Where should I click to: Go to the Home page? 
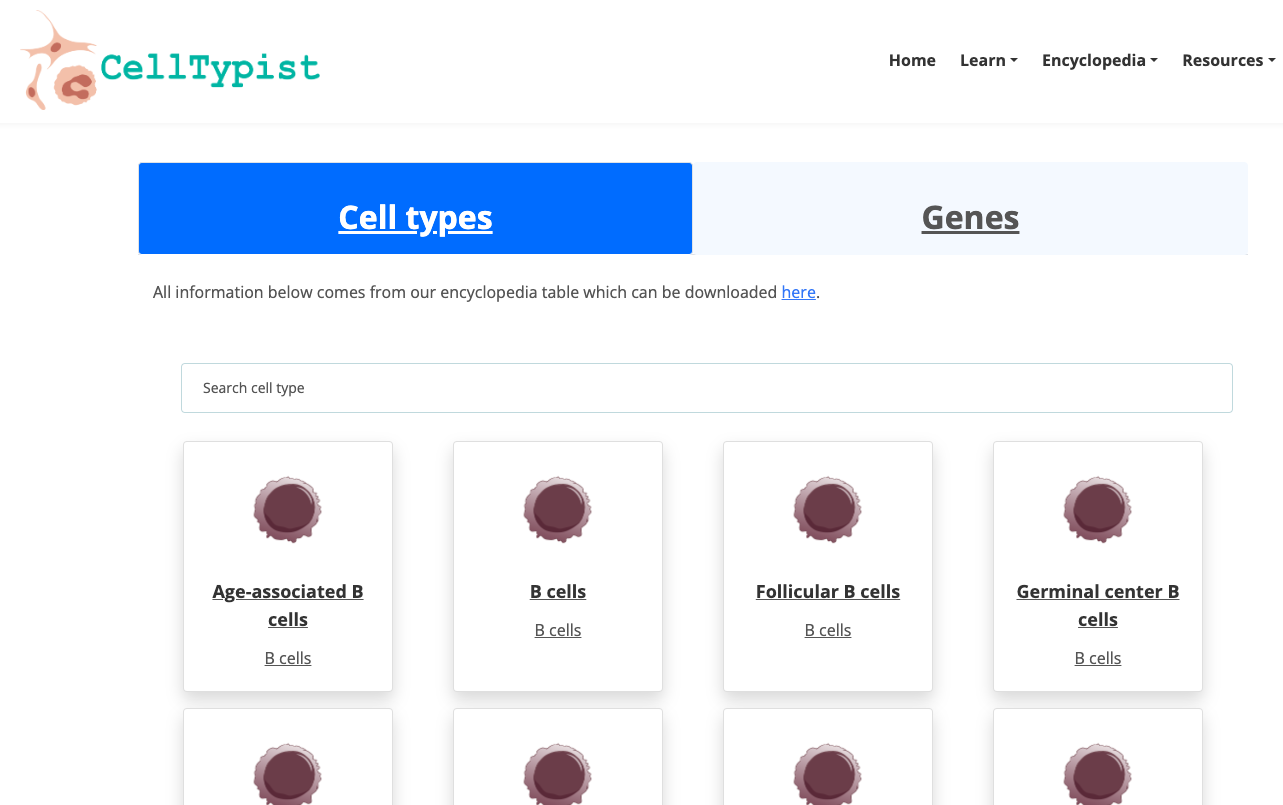912,60
